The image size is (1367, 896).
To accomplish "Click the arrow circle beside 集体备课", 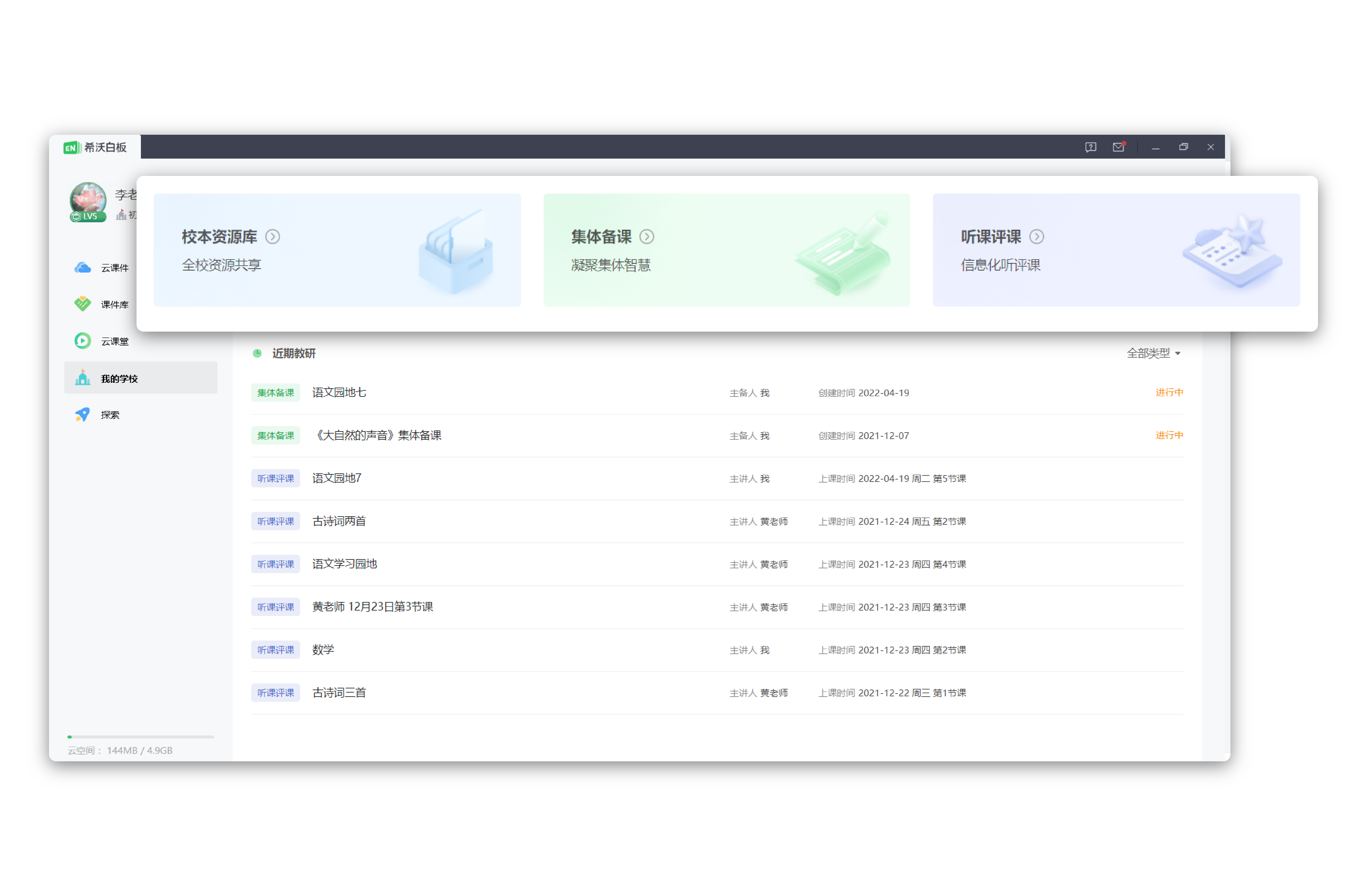I will (x=647, y=237).
